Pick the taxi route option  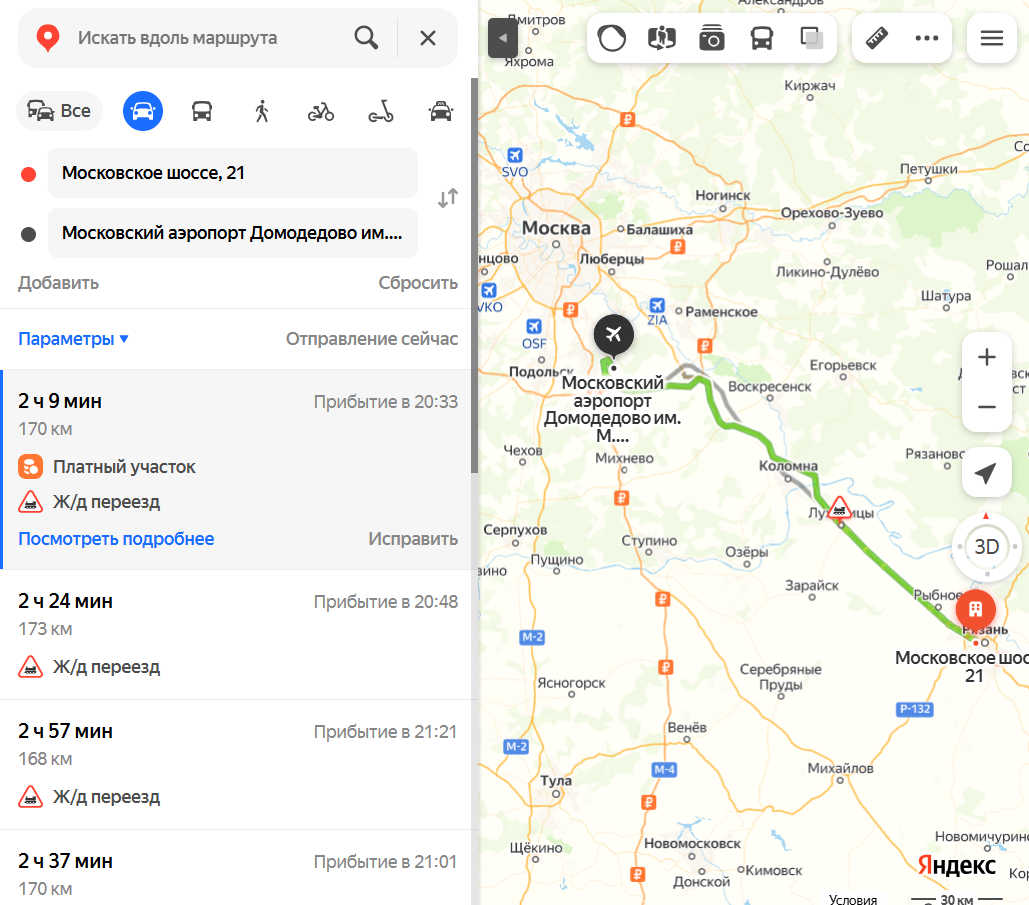pos(441,111)
